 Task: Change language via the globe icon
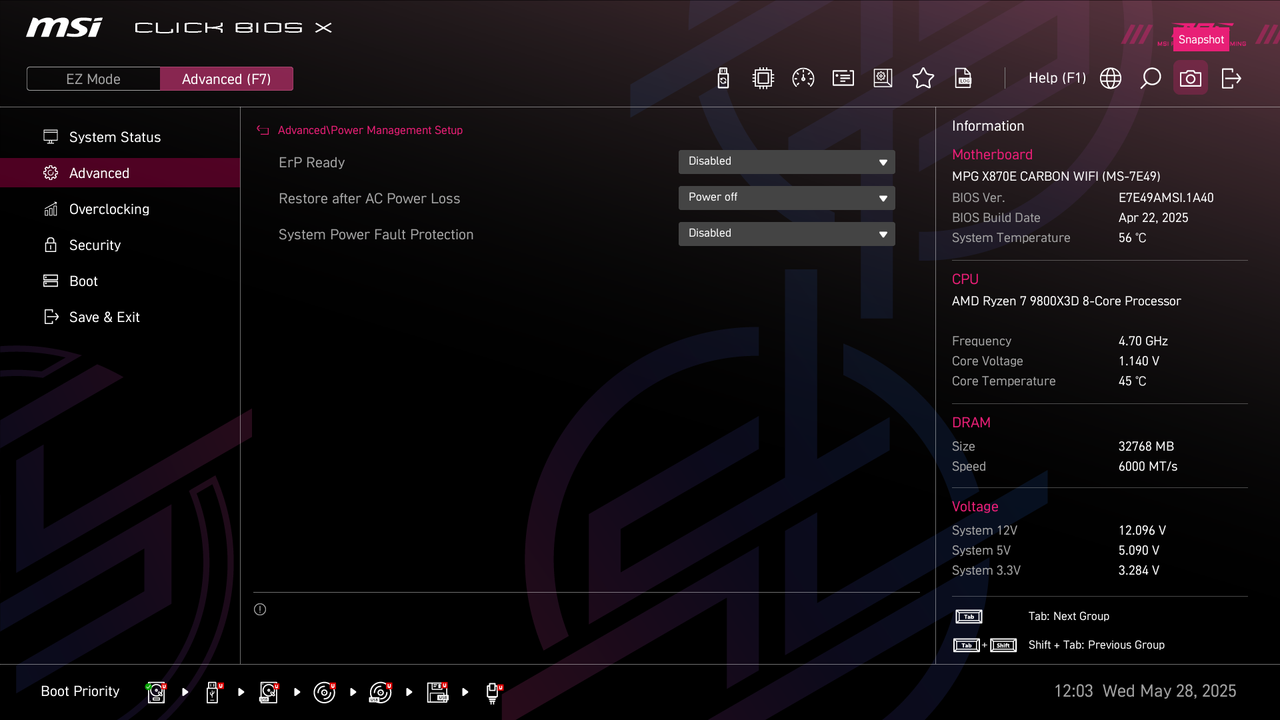tap(1110, 78)
